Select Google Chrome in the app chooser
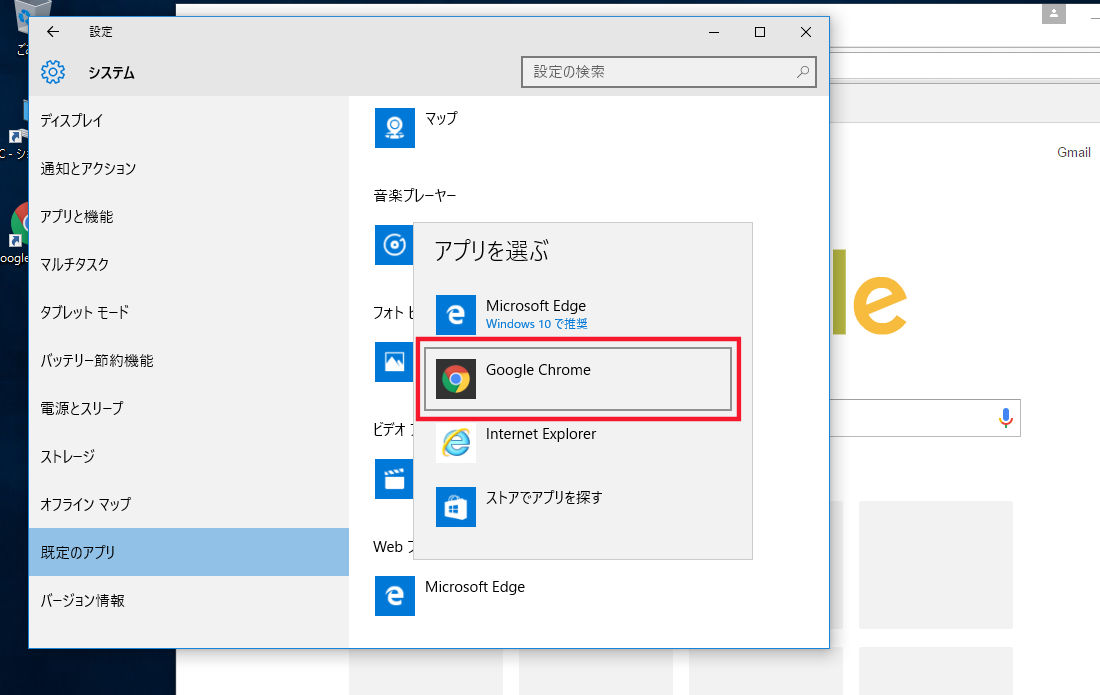 578,379
